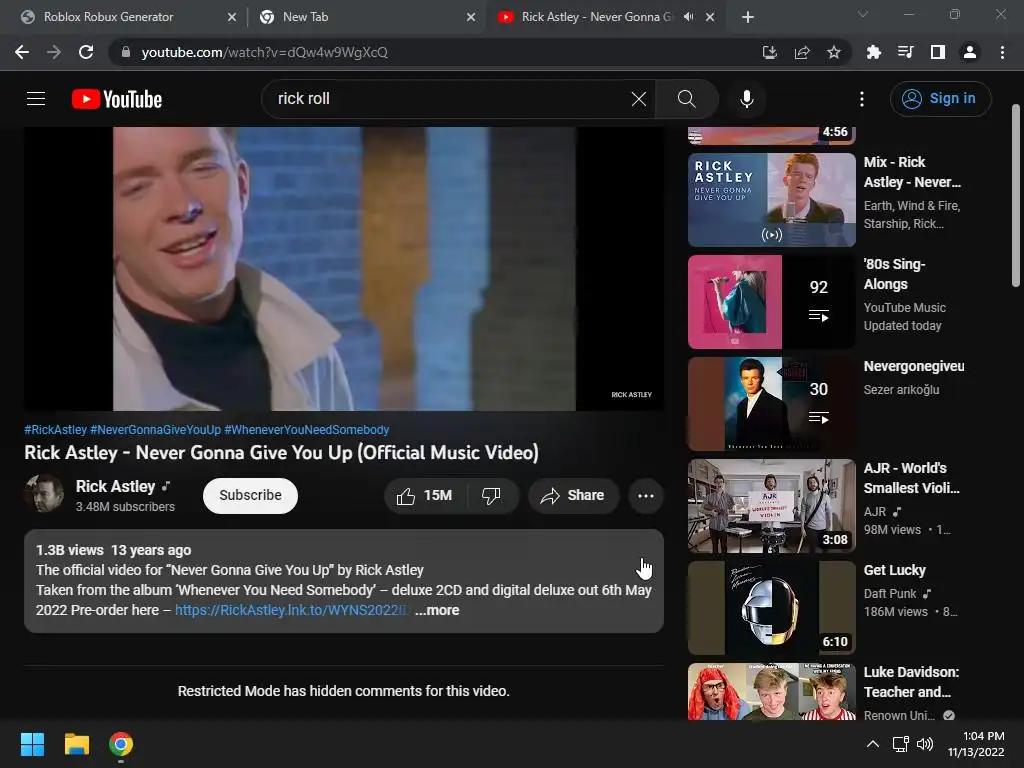The image size is (1024, 768).
Task: Click #WheneverYouNeedSomebody hashtag
Action: coord(306,430)
